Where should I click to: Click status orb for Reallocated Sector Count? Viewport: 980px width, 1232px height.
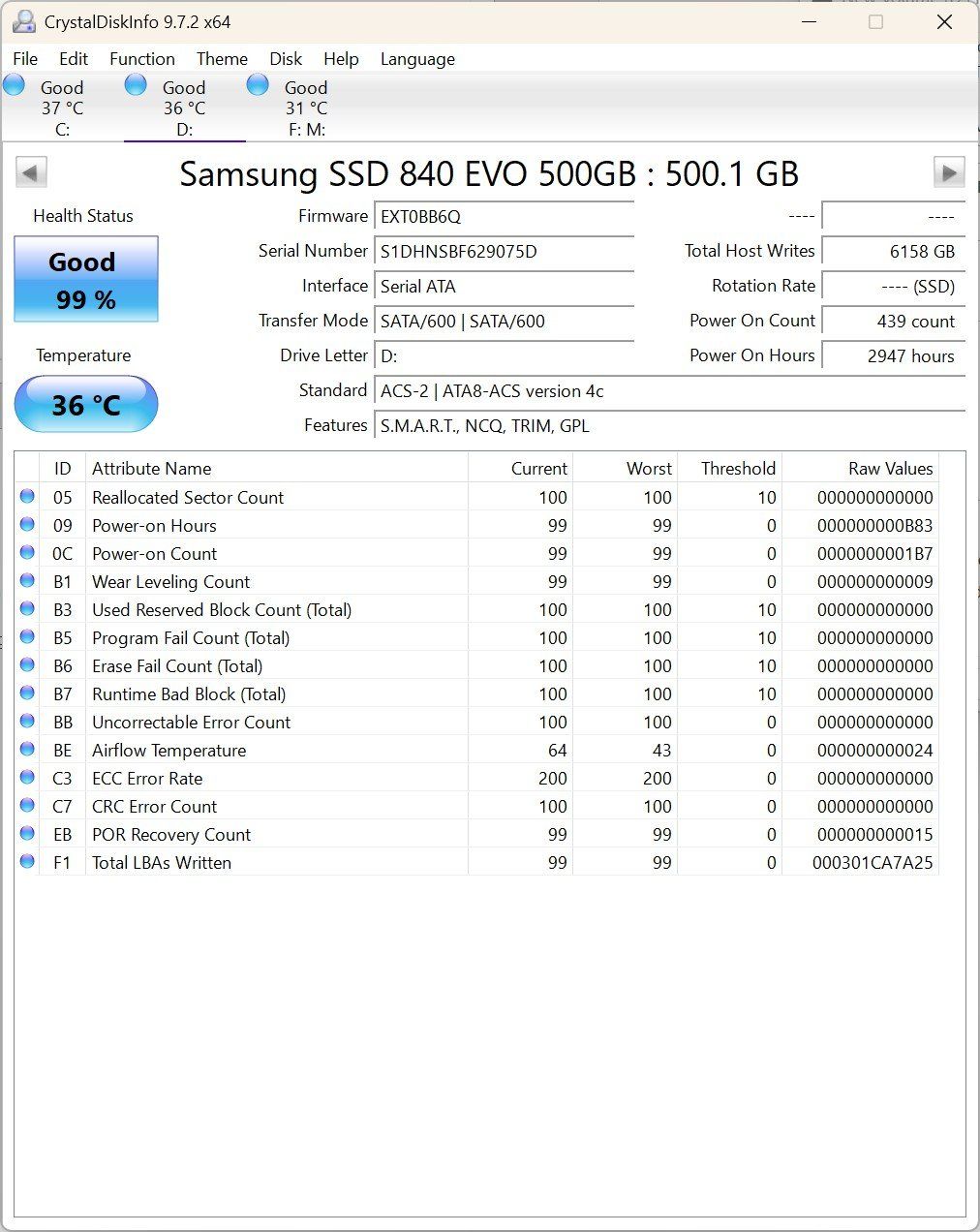pyautogui.click(x=27, y=497)
